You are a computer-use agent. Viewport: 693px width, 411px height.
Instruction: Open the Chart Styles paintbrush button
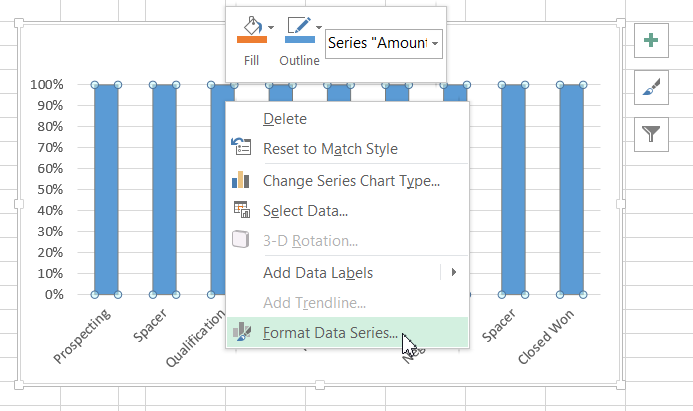652,88
